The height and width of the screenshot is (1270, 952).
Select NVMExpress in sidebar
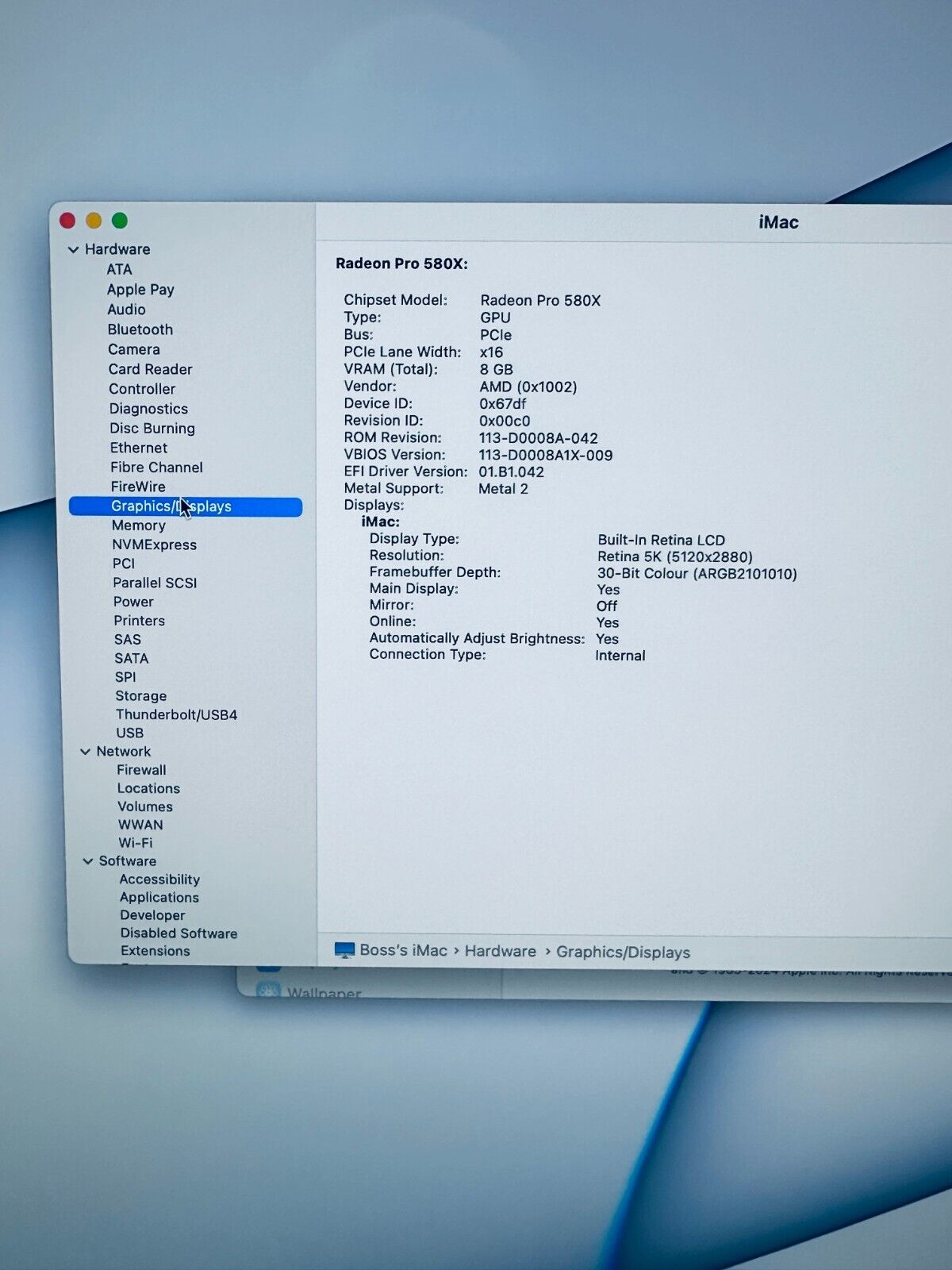tap(154, 545)
